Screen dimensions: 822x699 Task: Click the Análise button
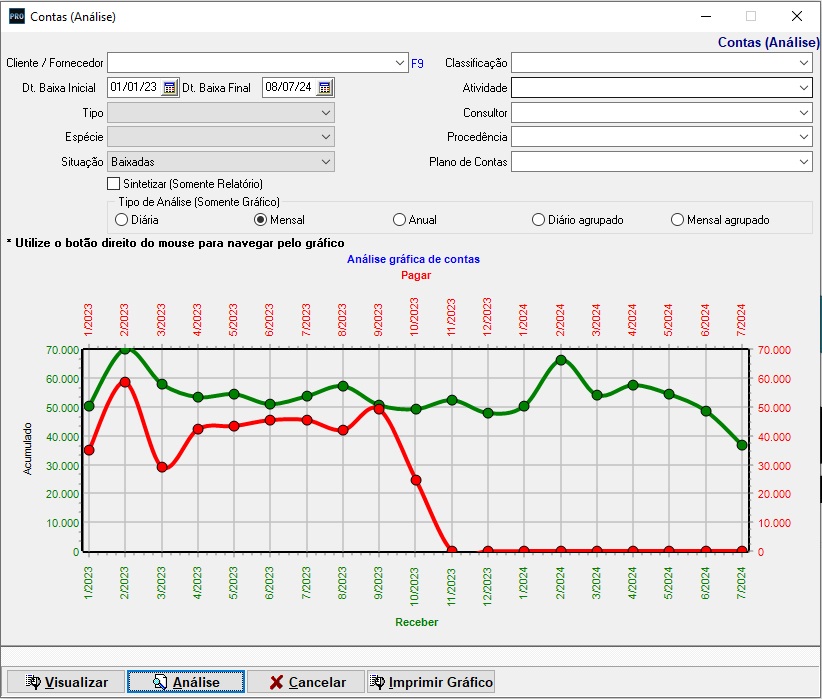[x=186, y=682]
